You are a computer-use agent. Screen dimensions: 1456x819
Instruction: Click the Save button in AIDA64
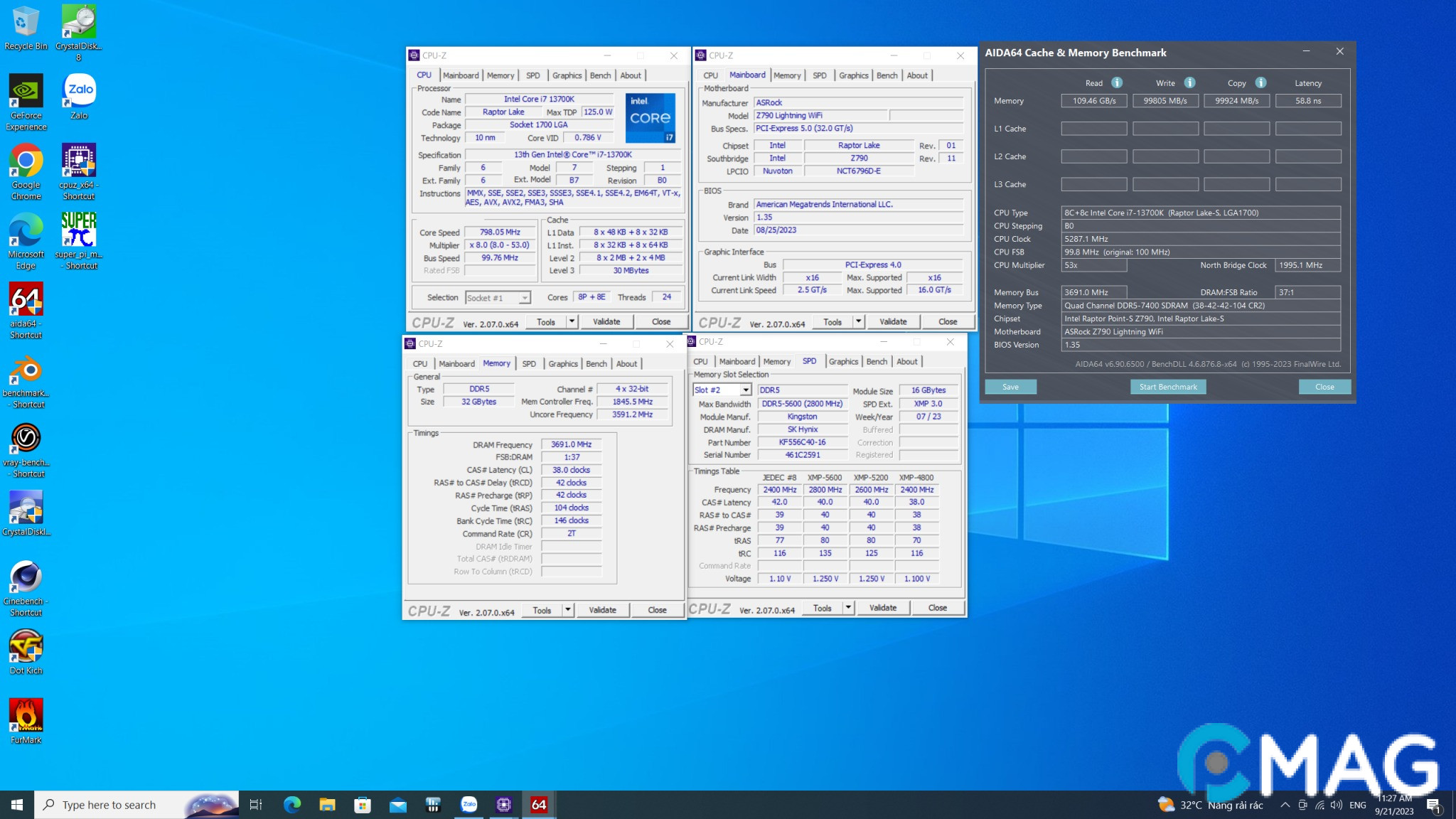(1010, 387)
